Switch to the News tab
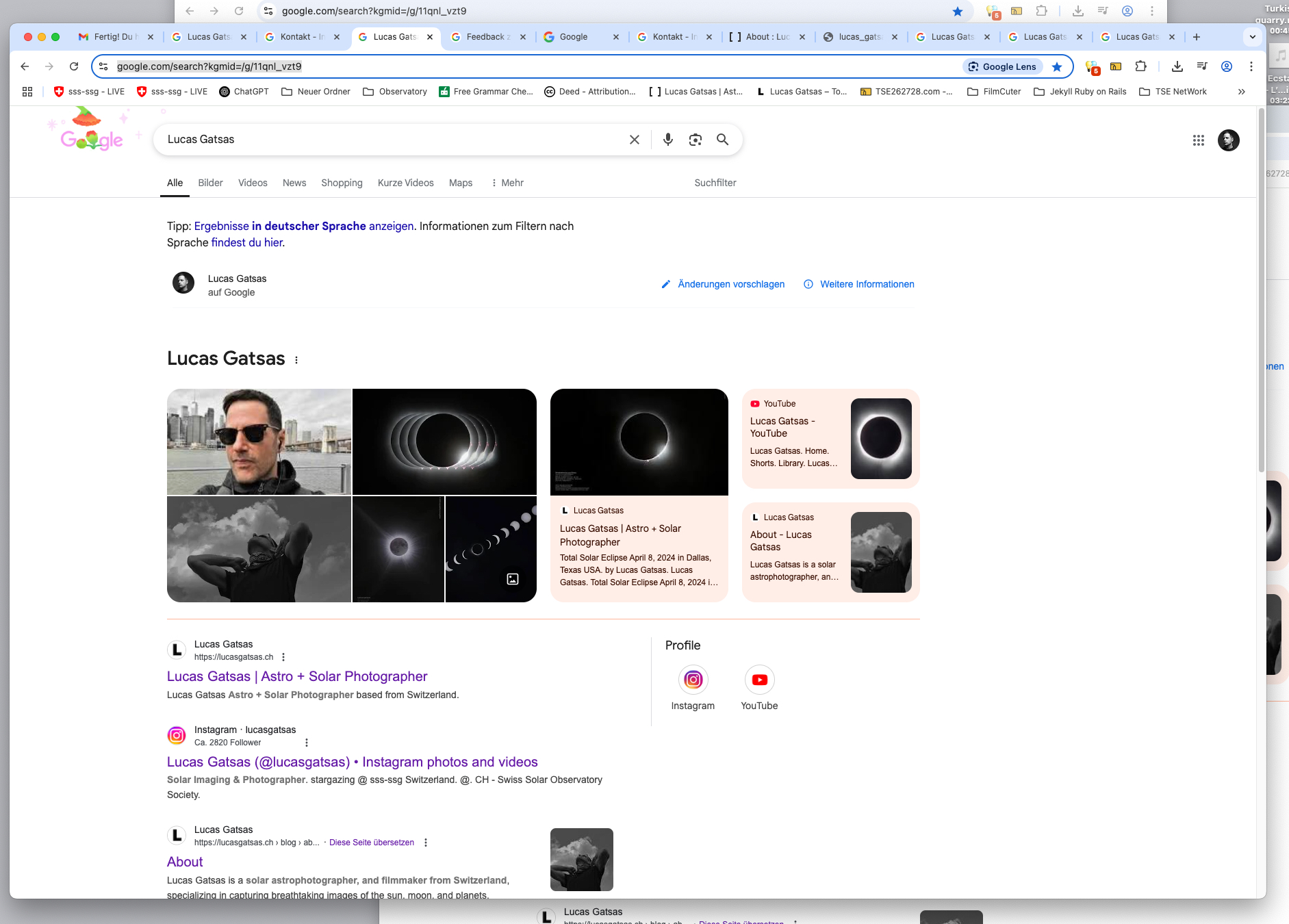 [x=294, y=183]
